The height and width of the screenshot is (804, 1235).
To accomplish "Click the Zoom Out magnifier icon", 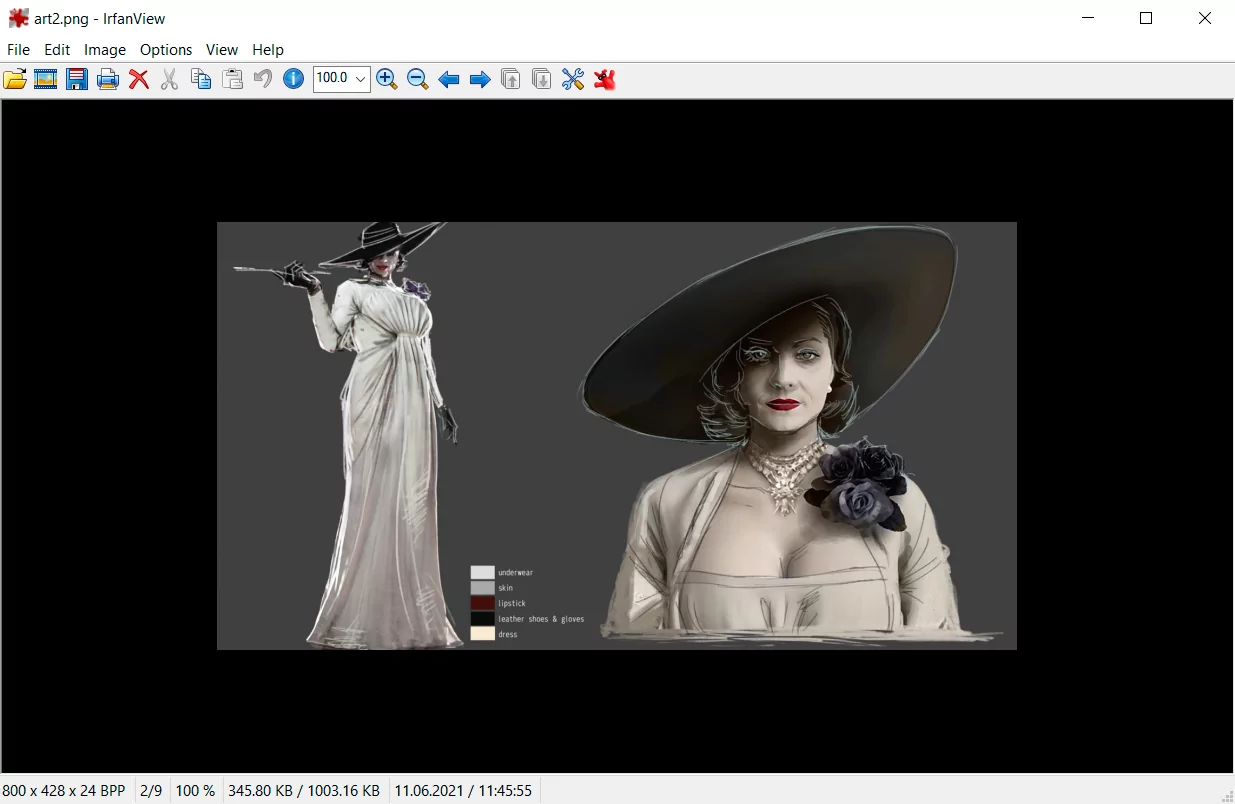I will (418, 79).
